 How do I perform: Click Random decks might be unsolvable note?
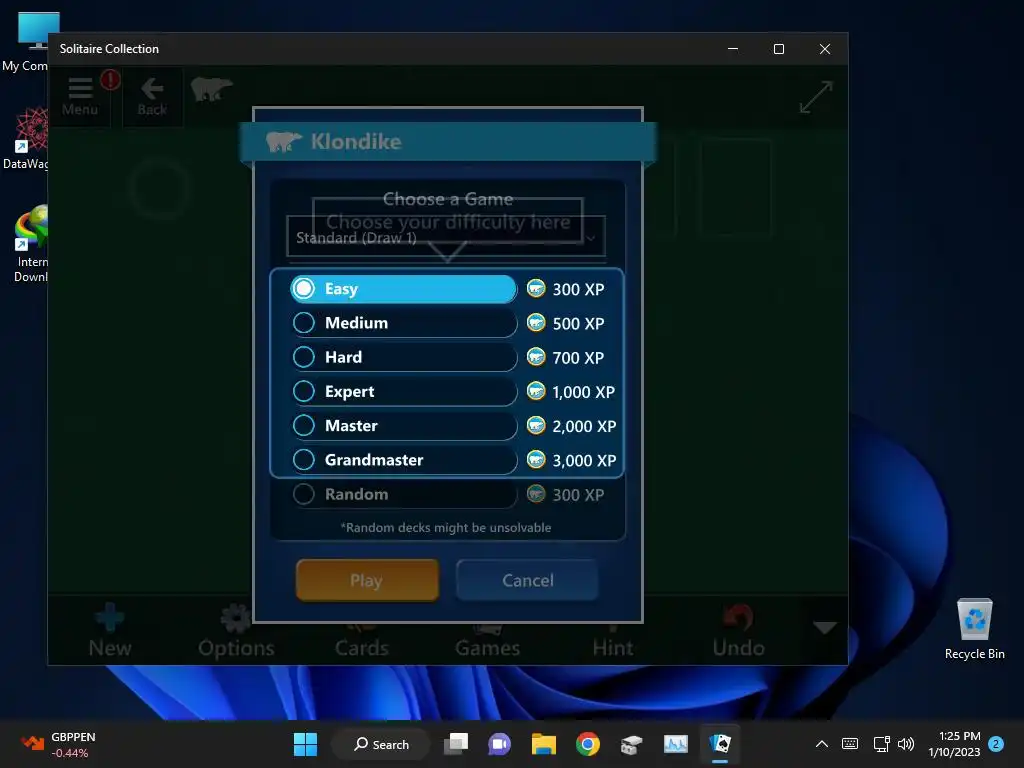click(x=445, y=528)
